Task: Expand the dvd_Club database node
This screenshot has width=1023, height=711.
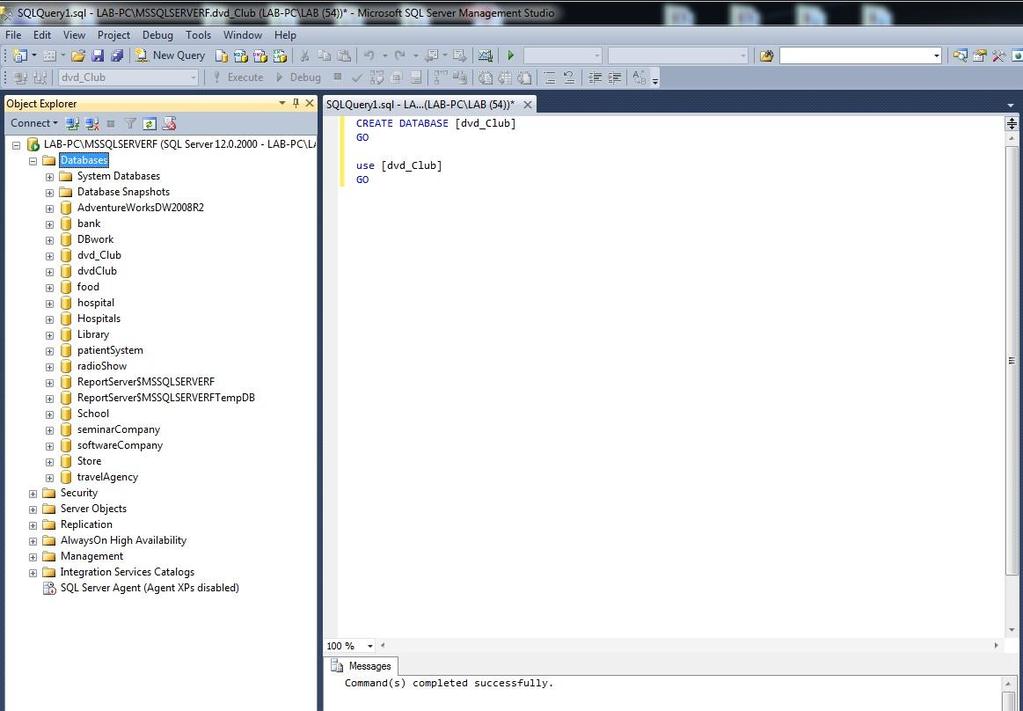Action: [x=50, y=256]
